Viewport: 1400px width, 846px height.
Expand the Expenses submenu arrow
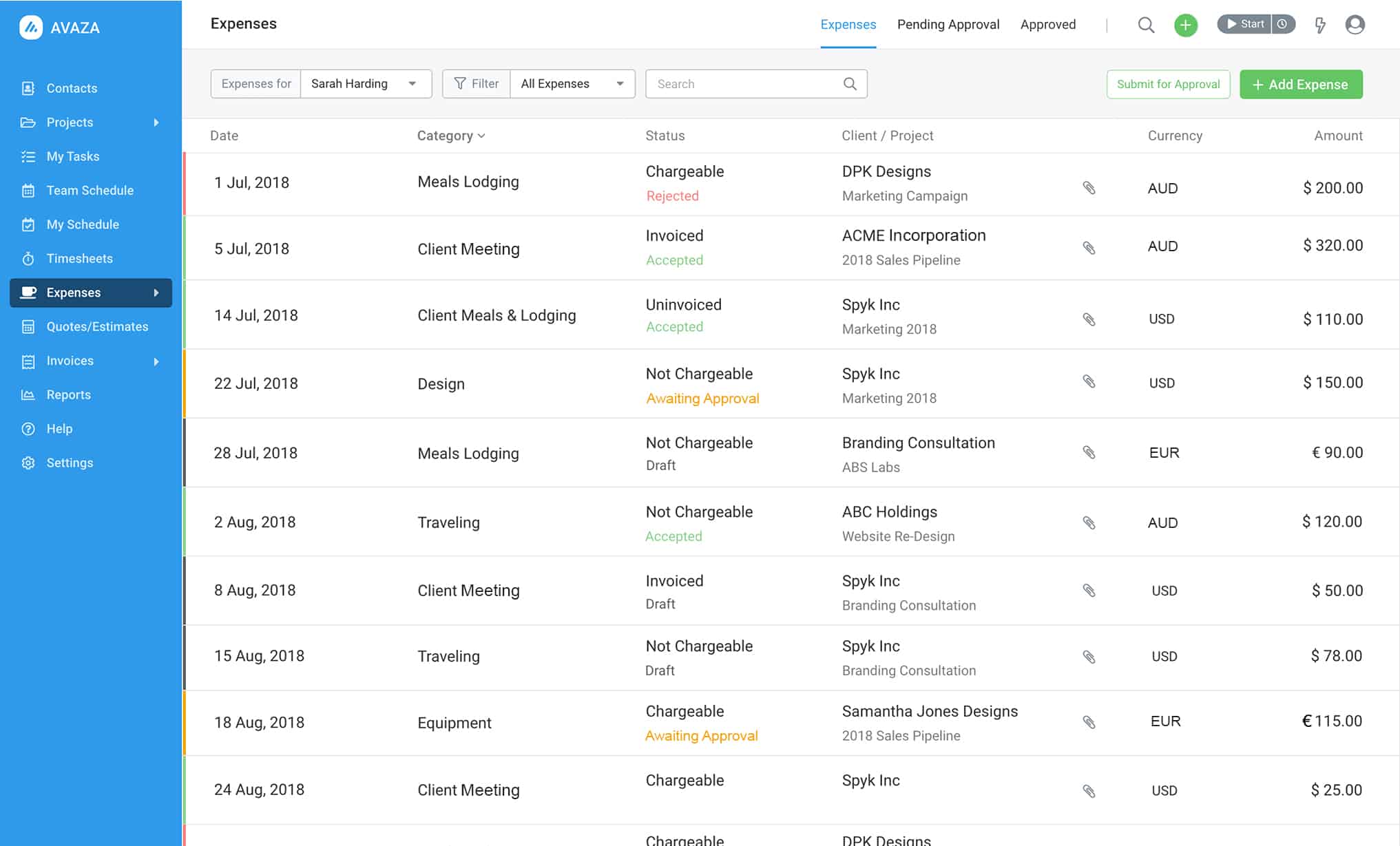[156, 293]
